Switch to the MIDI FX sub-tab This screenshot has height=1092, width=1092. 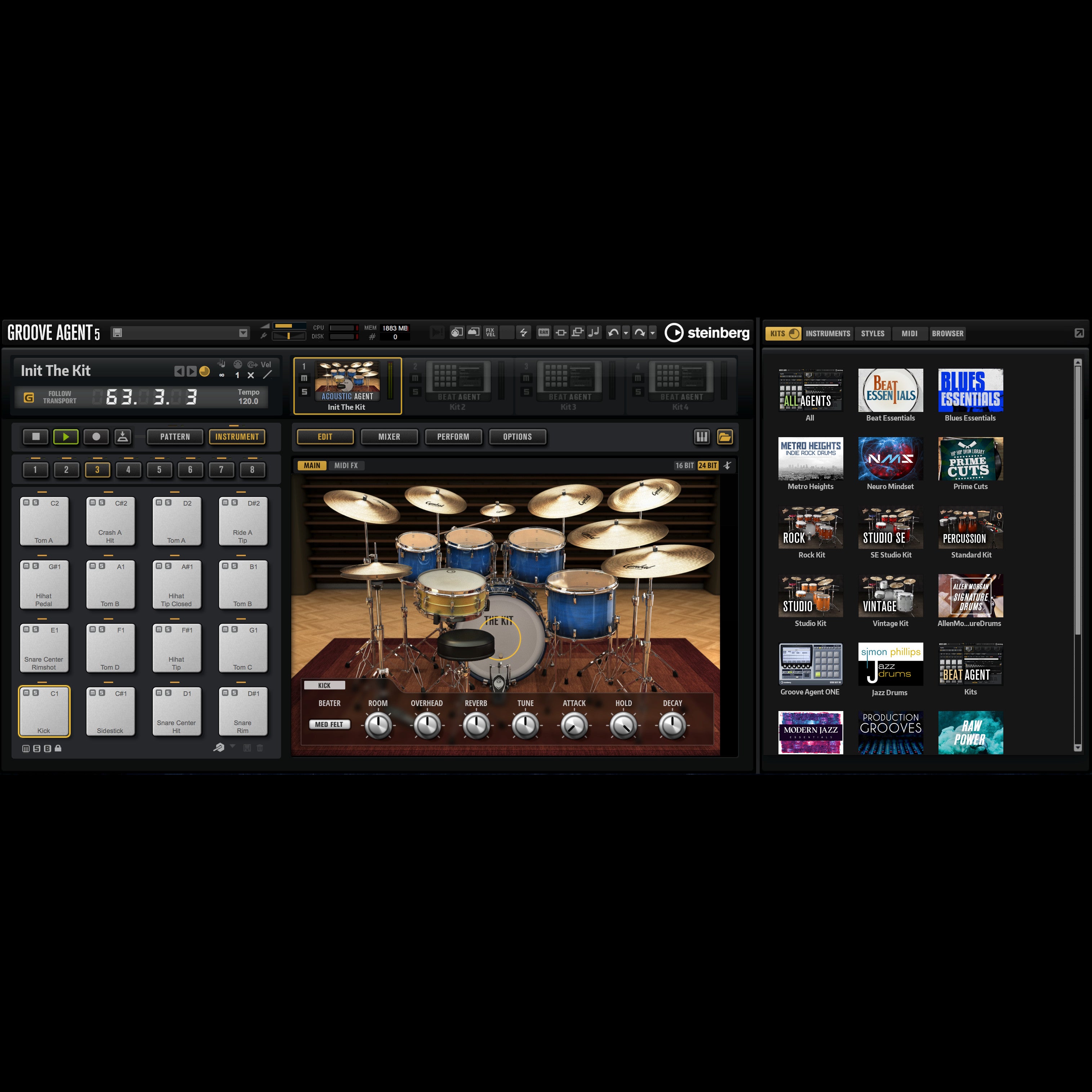[x=346, y=466]
